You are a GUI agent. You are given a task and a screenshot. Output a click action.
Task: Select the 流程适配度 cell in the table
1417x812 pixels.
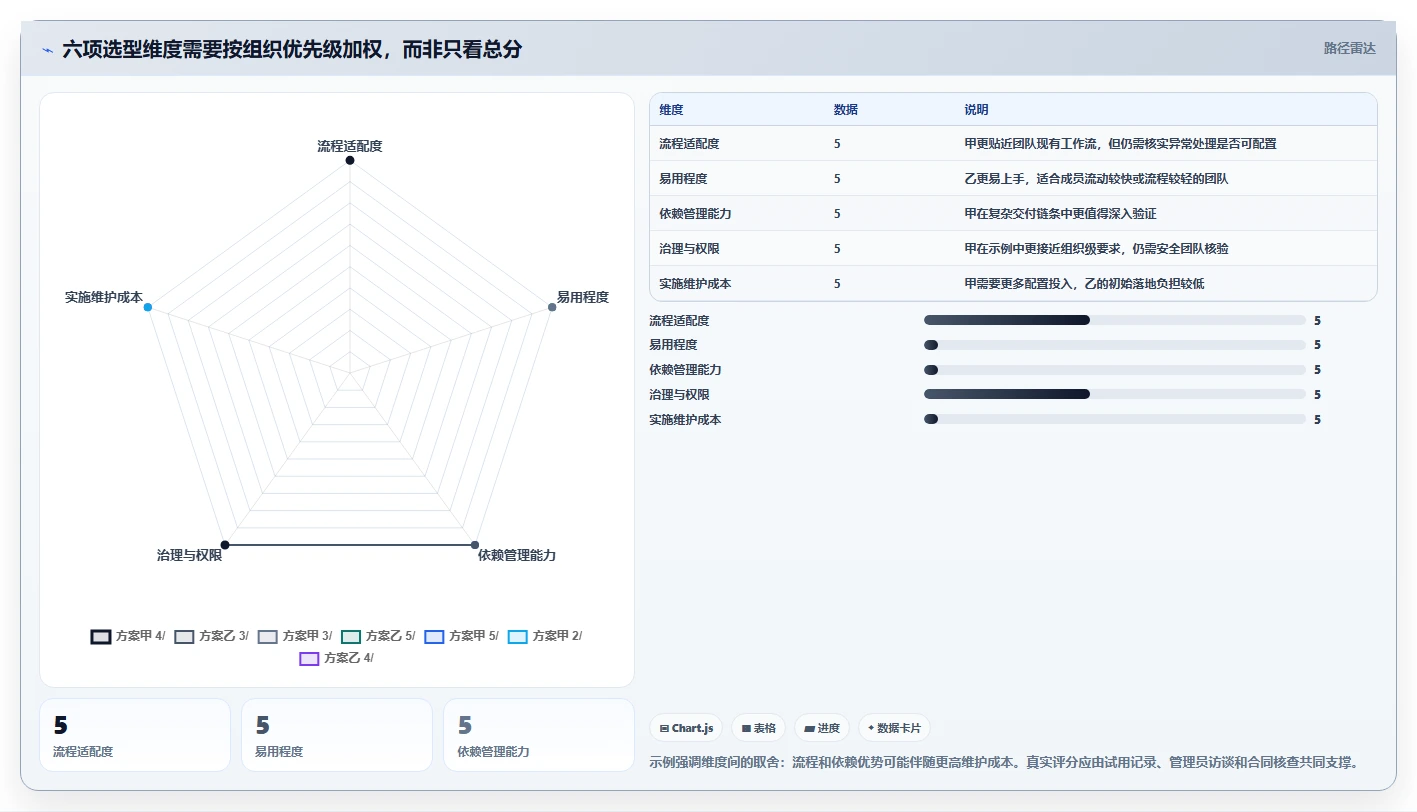pyautogui.click(x=689, y=144)
